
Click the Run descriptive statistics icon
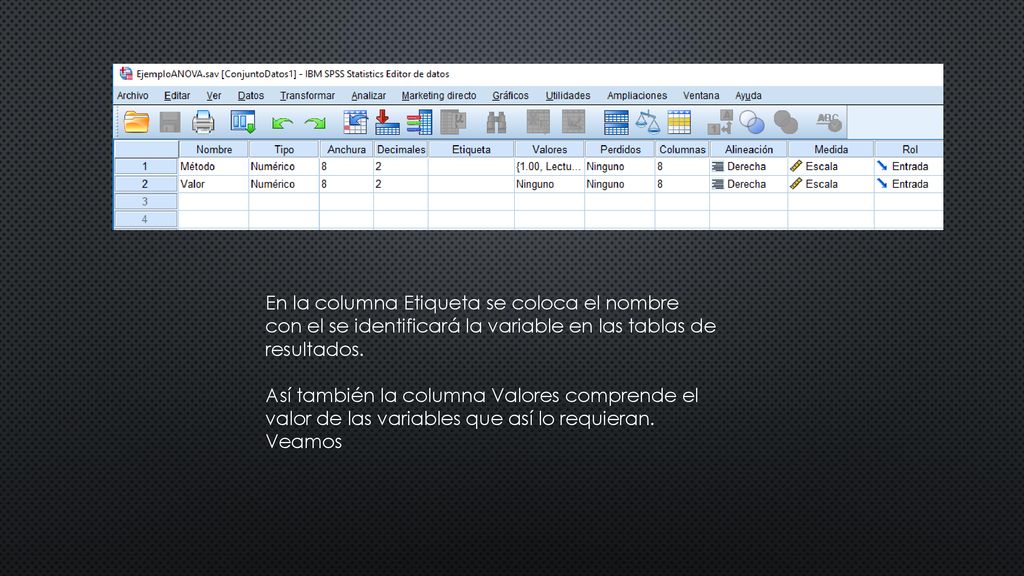(x=453, y=122)
